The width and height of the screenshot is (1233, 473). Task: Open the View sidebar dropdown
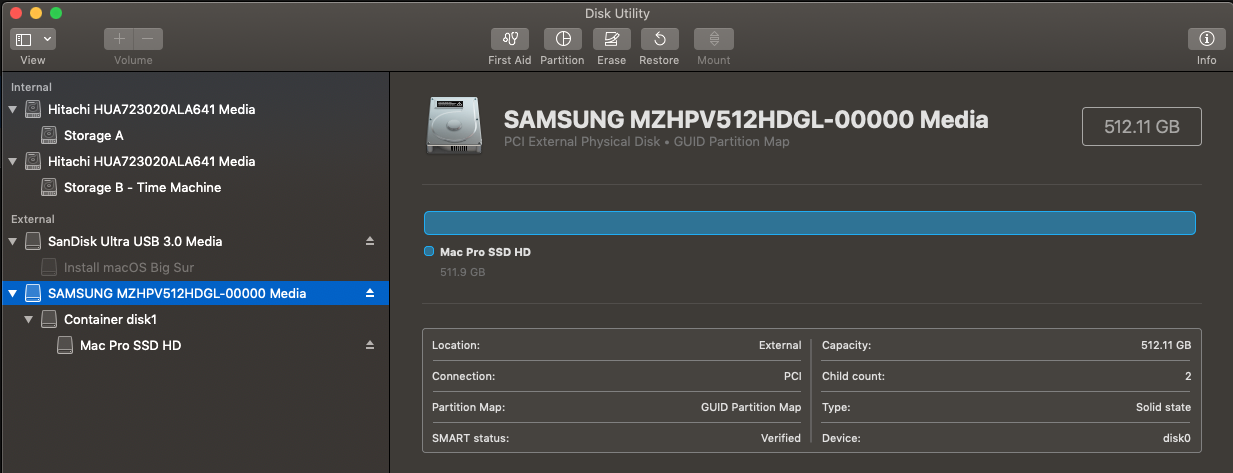(x=33, y=39)
